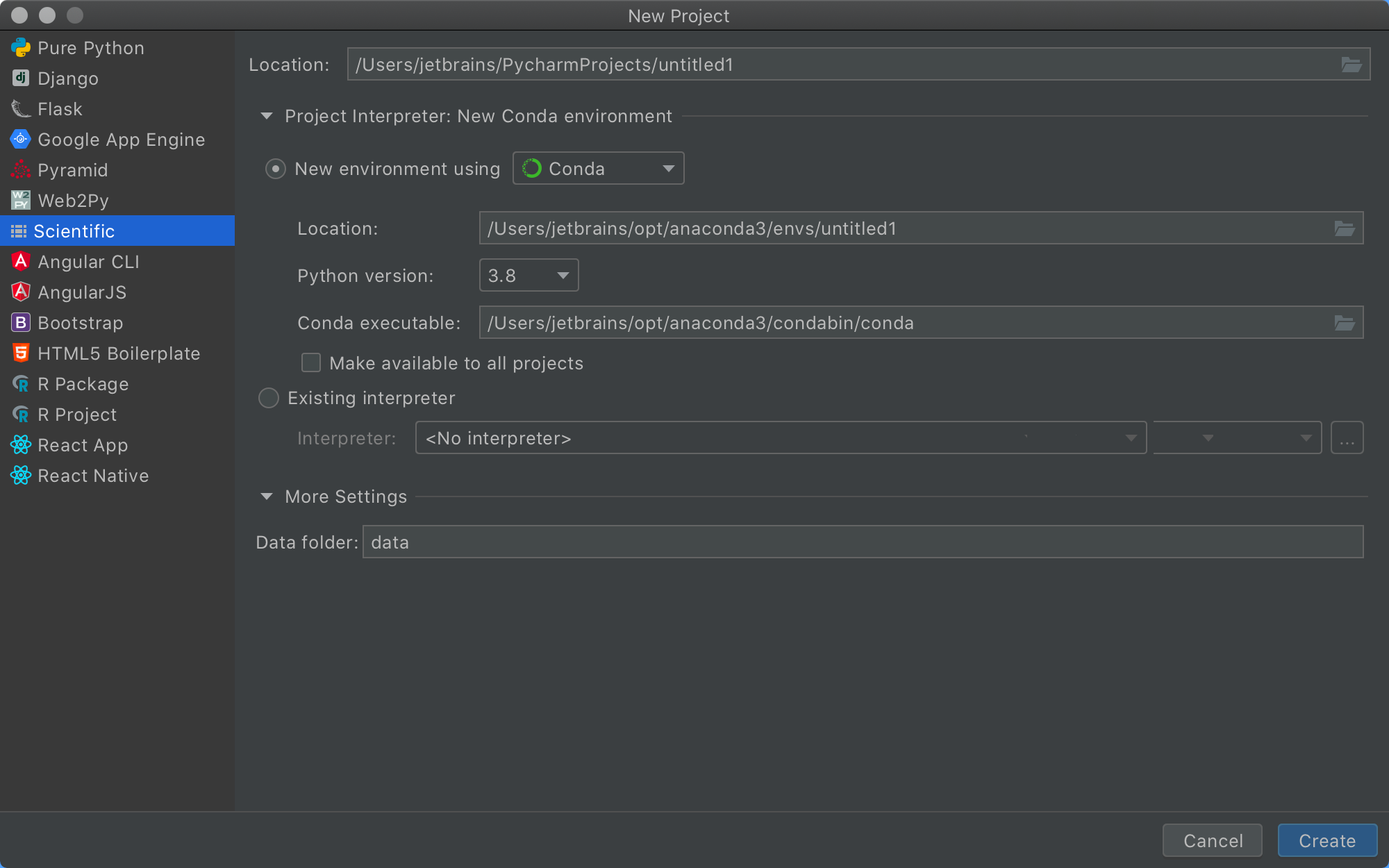Open the Conda environment type dropdown
This screenshot has width=1389, height=868.
[x=598, y=168]
